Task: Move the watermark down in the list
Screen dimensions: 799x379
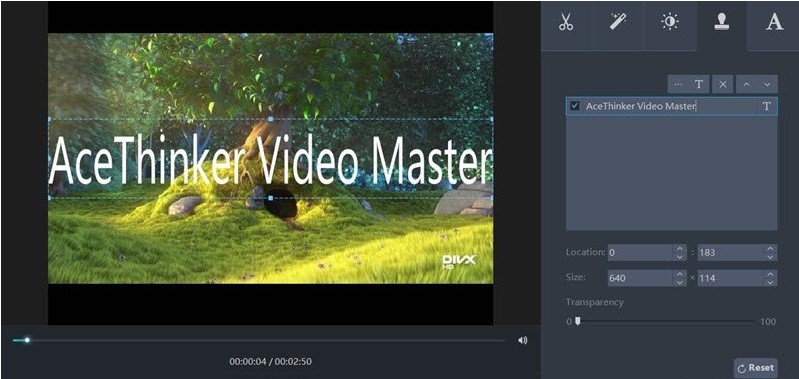Action: click(767, 84)
